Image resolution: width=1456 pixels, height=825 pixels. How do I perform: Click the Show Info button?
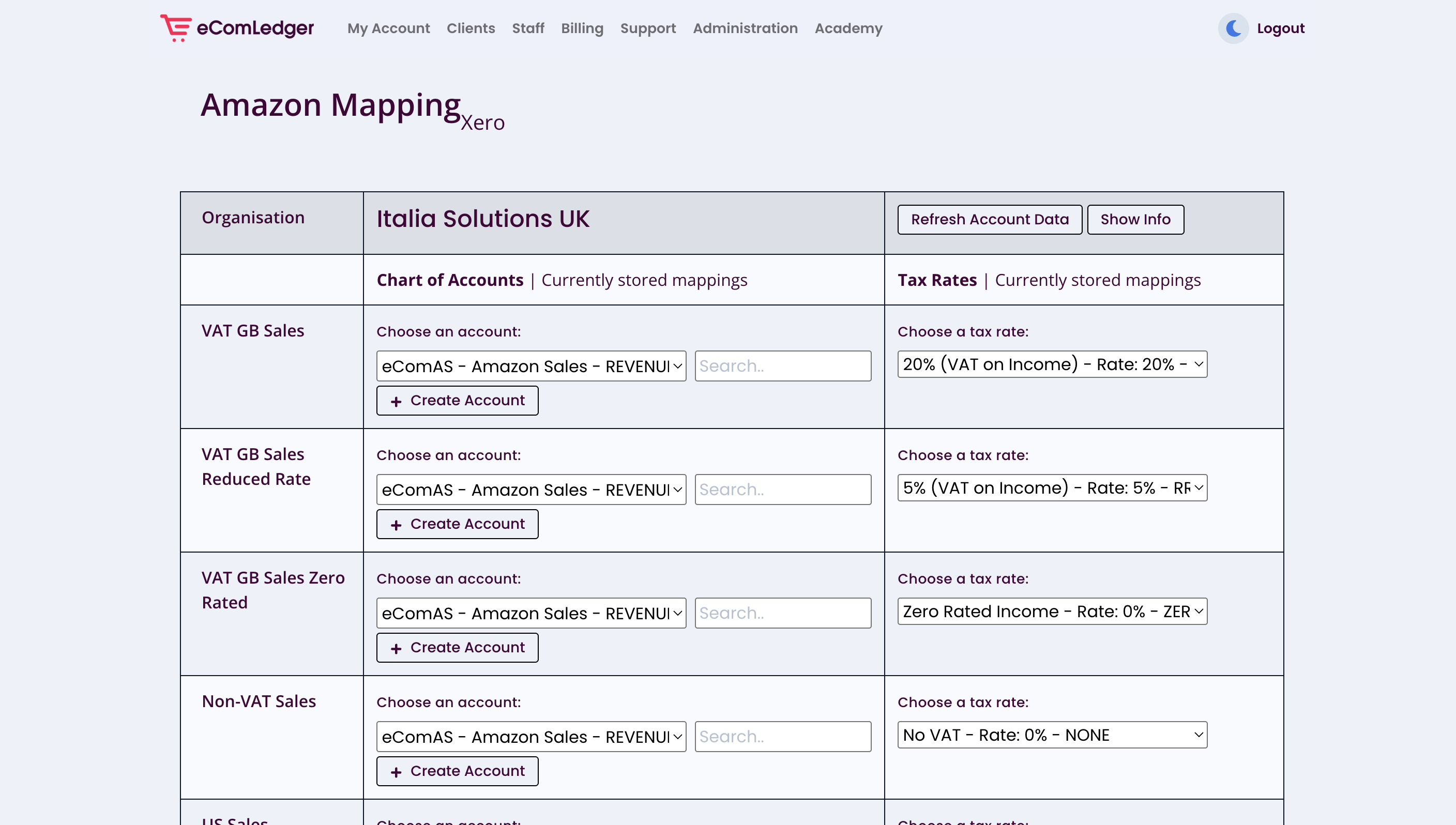(x=1134, y=219)
